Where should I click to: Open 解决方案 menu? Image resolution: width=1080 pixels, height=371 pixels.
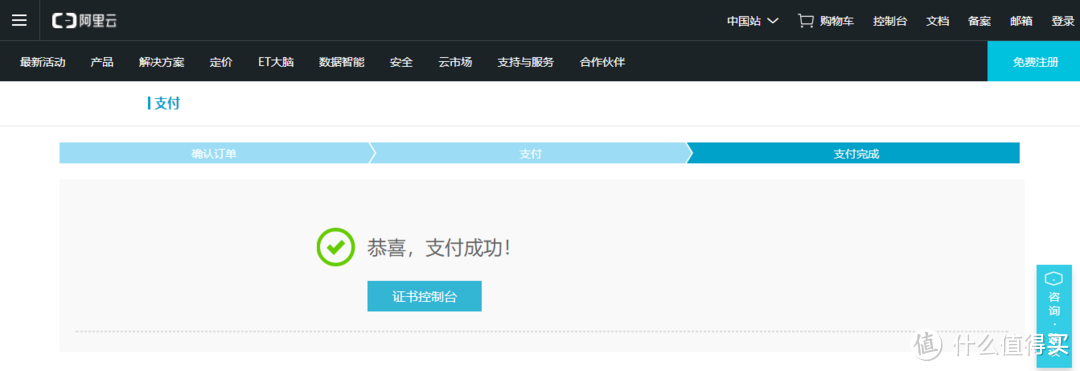pos(162,62)
